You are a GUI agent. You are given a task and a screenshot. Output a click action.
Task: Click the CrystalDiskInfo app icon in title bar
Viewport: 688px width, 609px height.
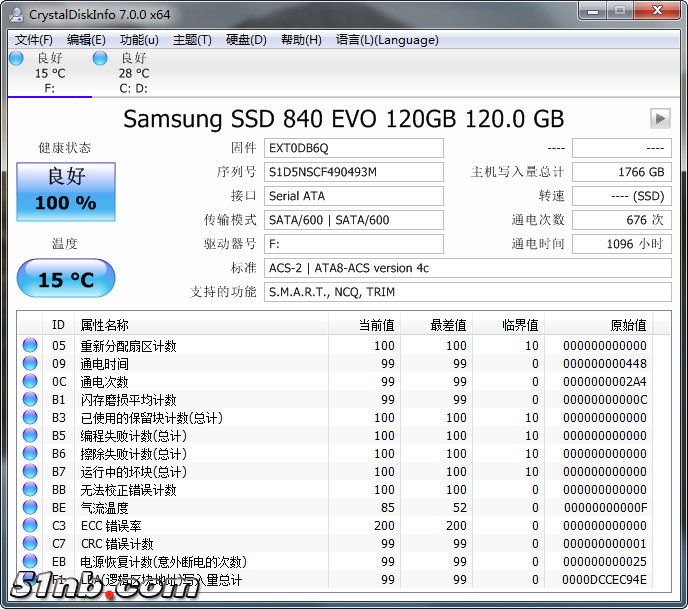coord(15,14)
